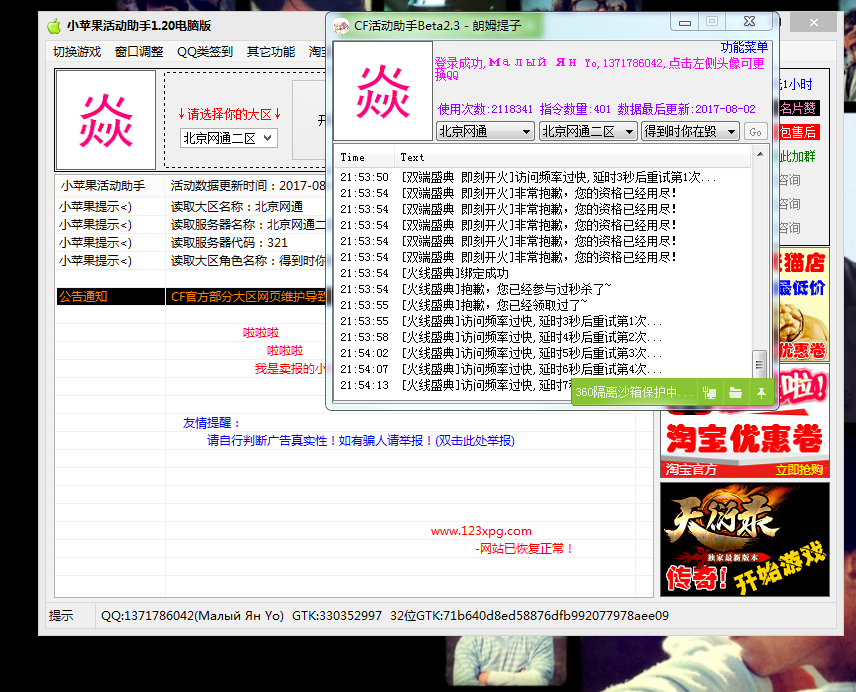Viewport: 856px width, 692px height.
Task: Select the 读取服务器代码：321 row
Action: (191, 243)
